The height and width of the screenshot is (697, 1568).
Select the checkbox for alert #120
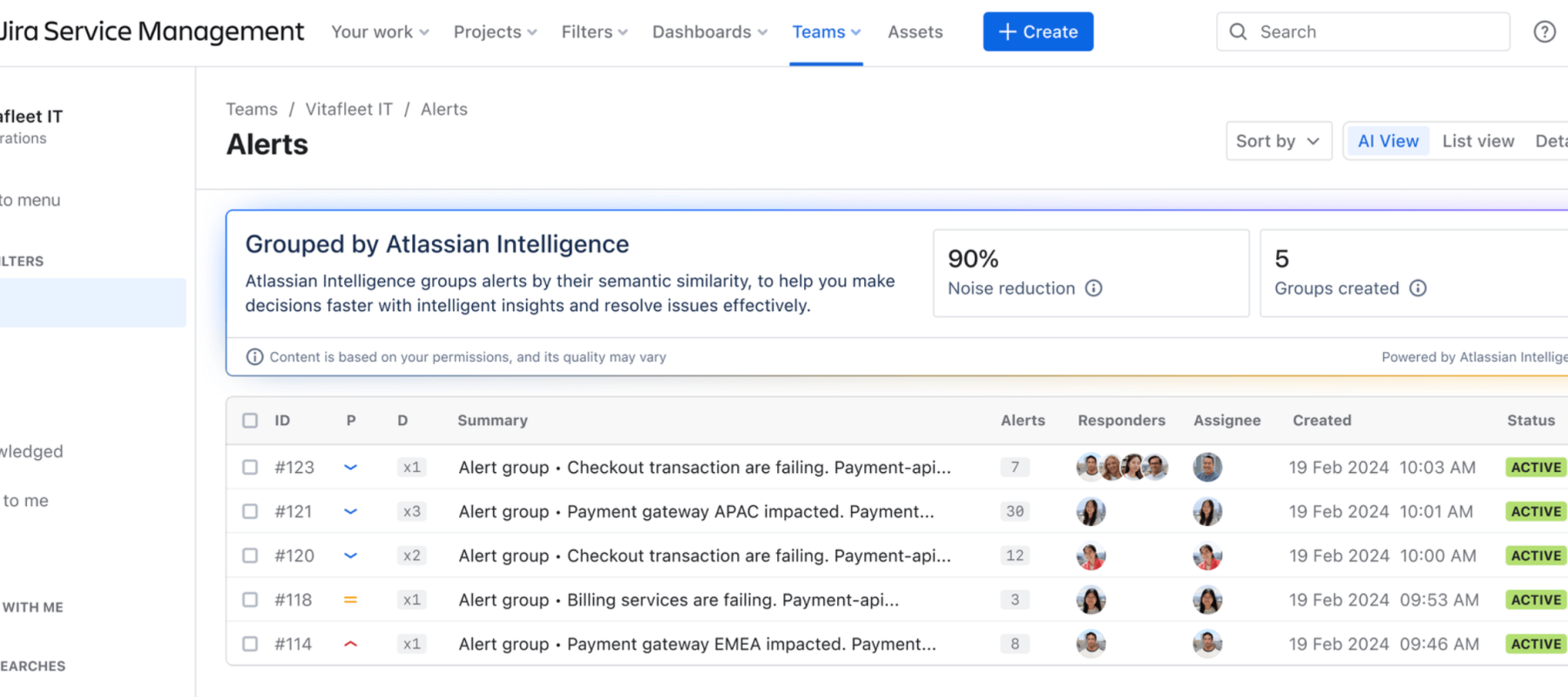coord(250,556)
